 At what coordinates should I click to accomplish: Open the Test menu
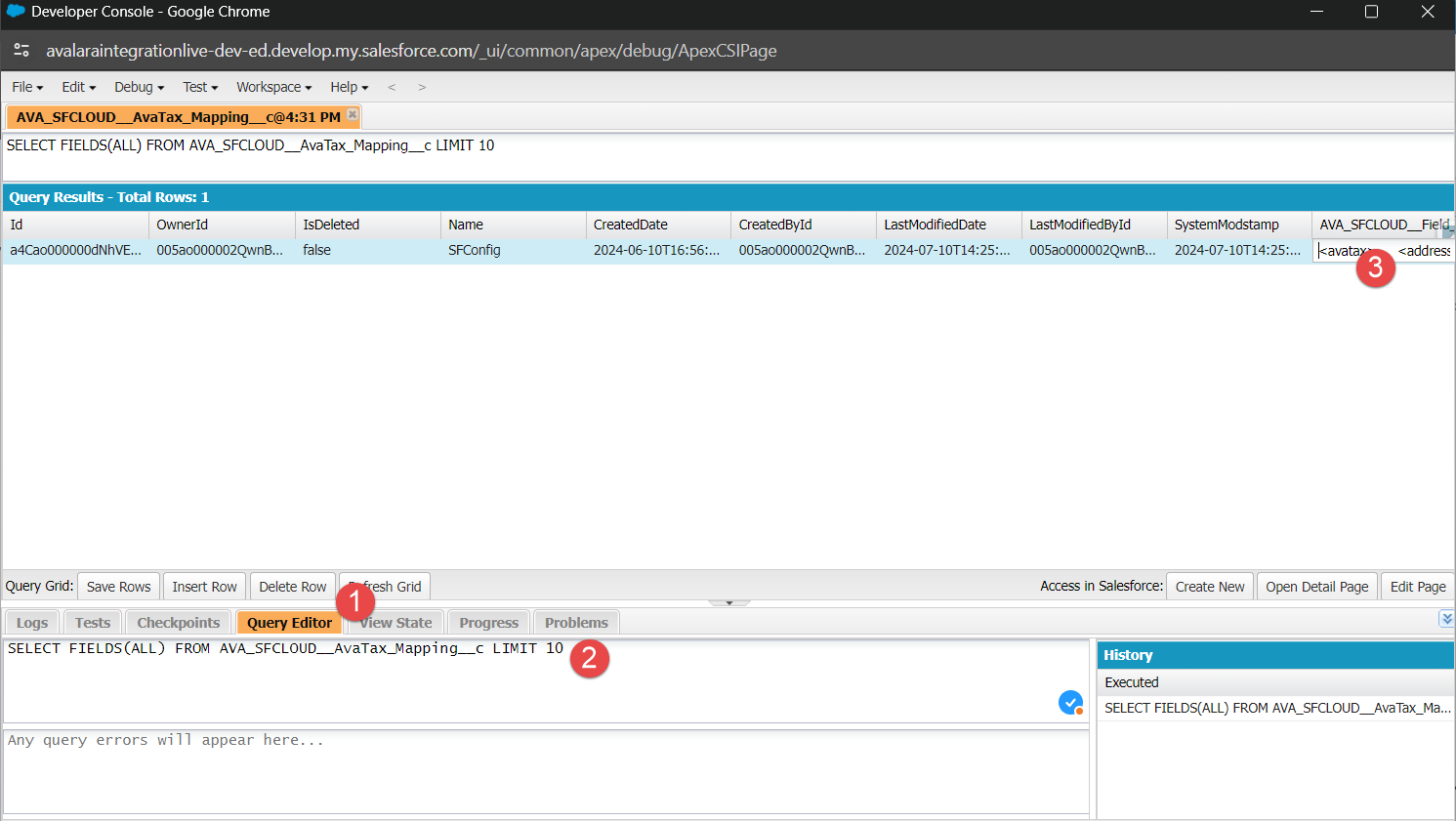[200, 87]
